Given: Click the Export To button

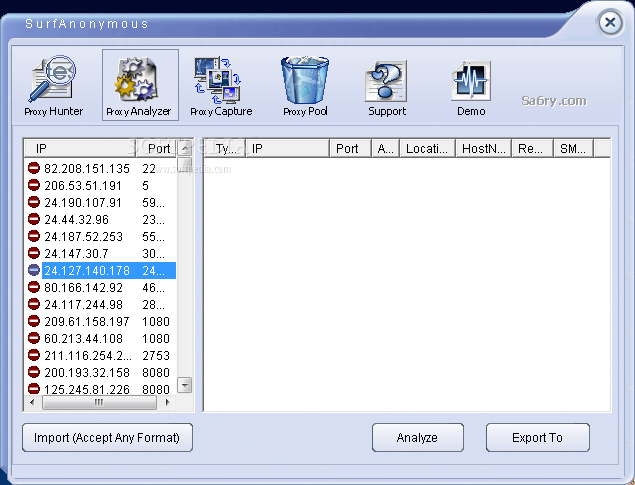Looking at the screenshot, I should tap(537, 438).
